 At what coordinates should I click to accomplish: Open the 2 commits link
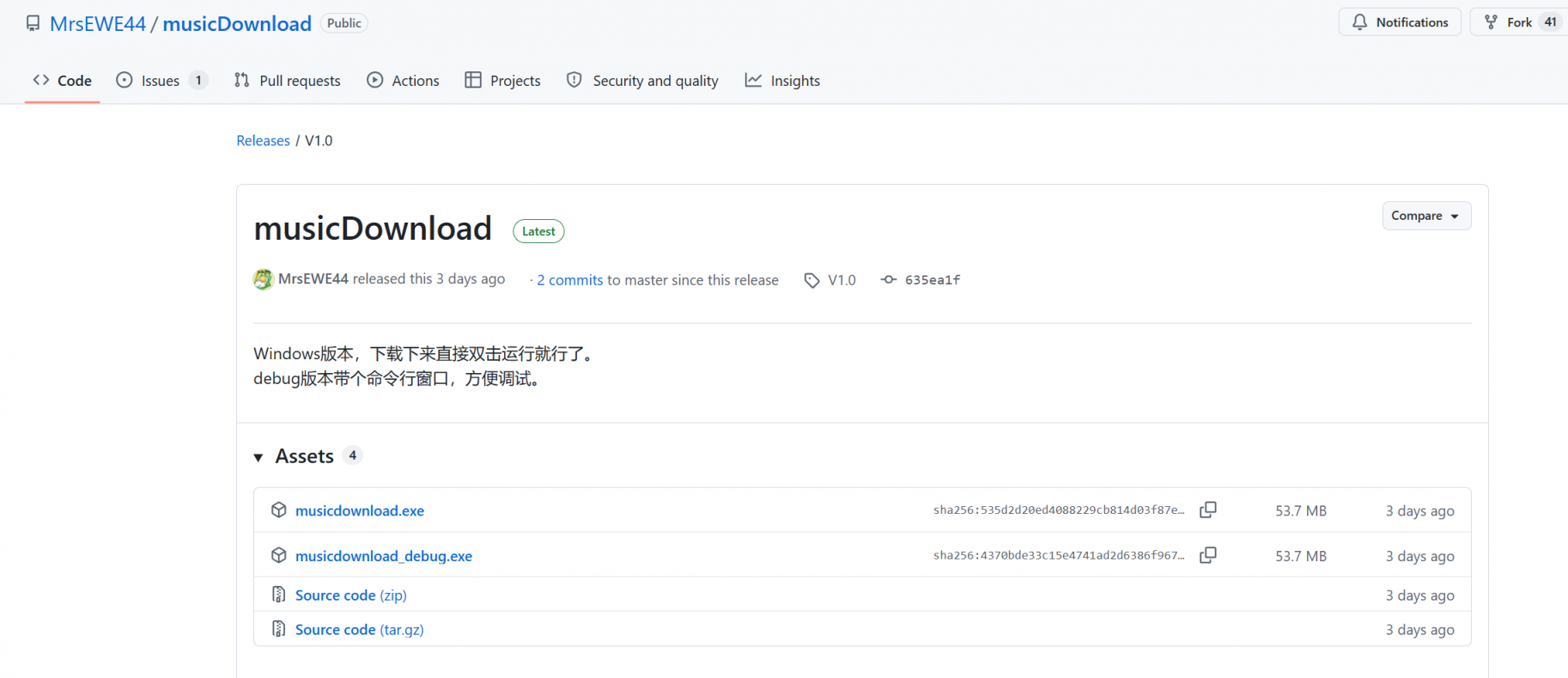[569, 280]
